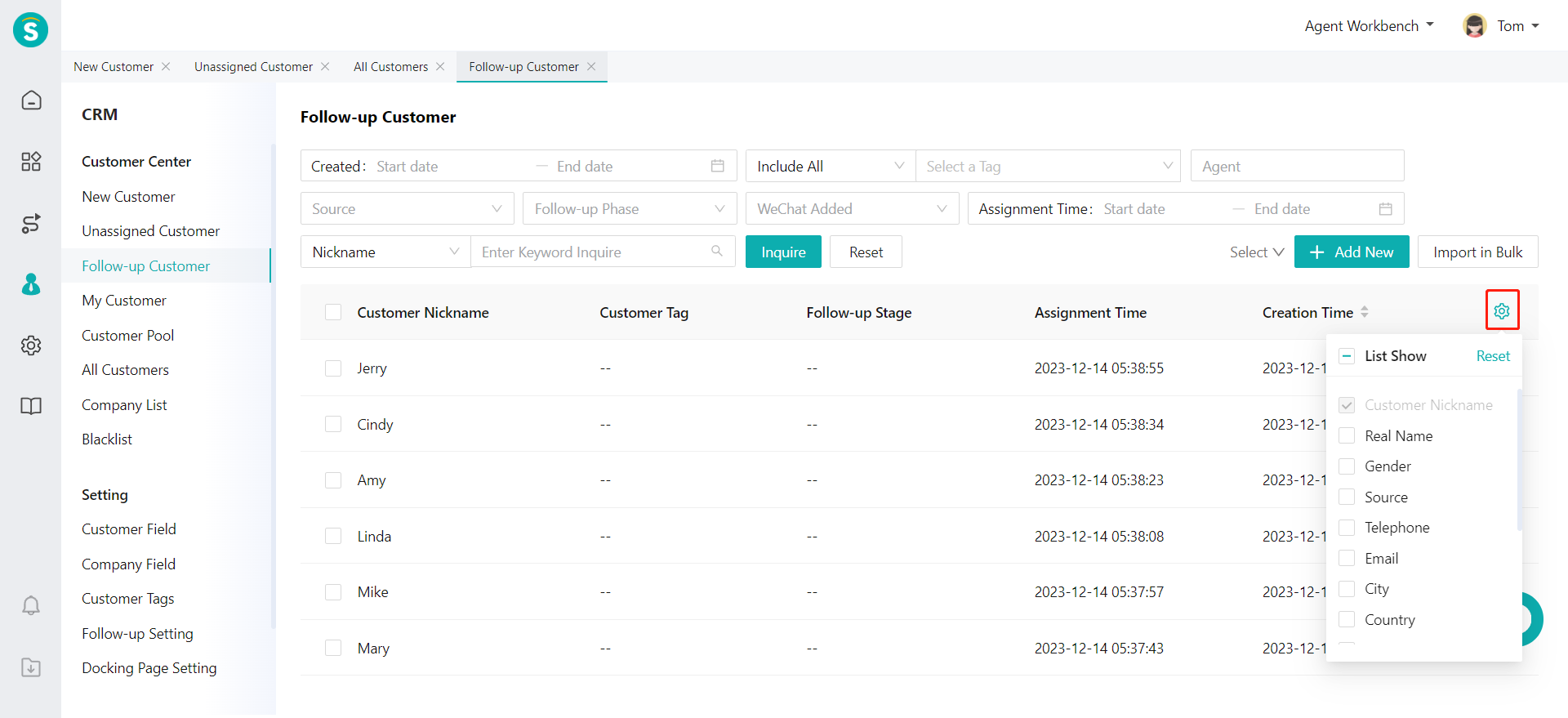Screen dimensions: 1568x718
Task: Click the Creation Time sort arrows
Action: click(1365, 312)
